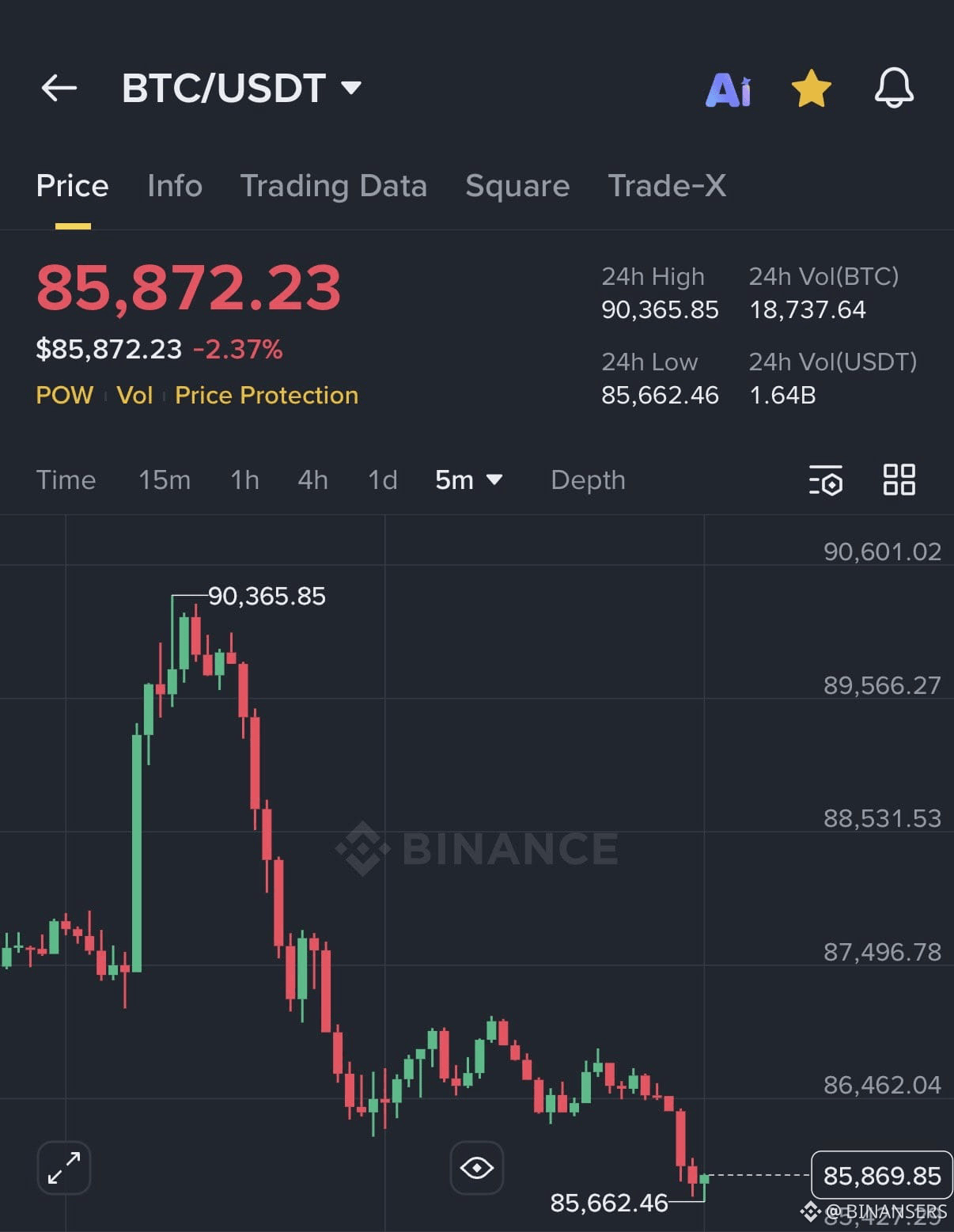Tap the 24h Low value 85,662.46
This screenshot has width=954, height=1232.
pos(660,395)
